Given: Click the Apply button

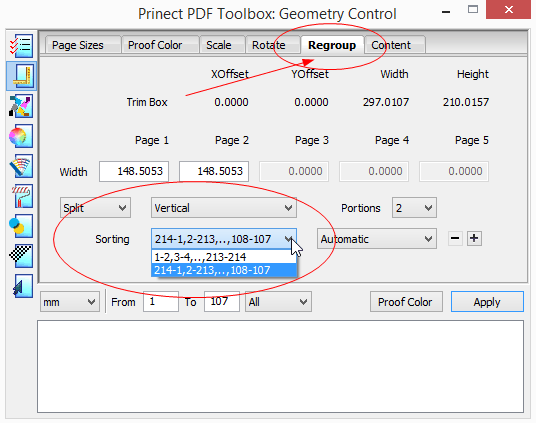Looking at the screenshot, I should coord(487,302).
